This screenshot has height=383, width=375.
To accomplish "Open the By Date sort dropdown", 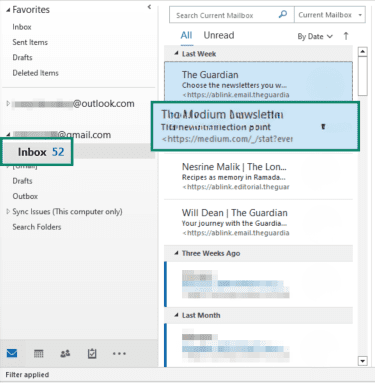I will click(x=315, y=36).
